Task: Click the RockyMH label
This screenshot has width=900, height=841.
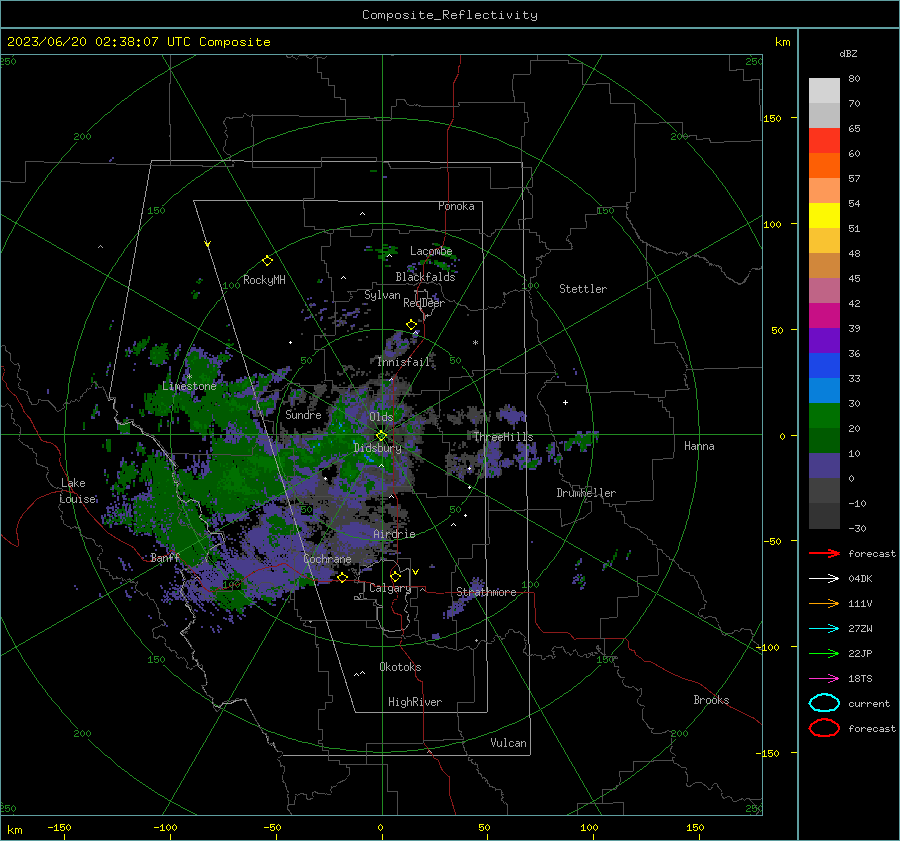Action: [264, 280]
